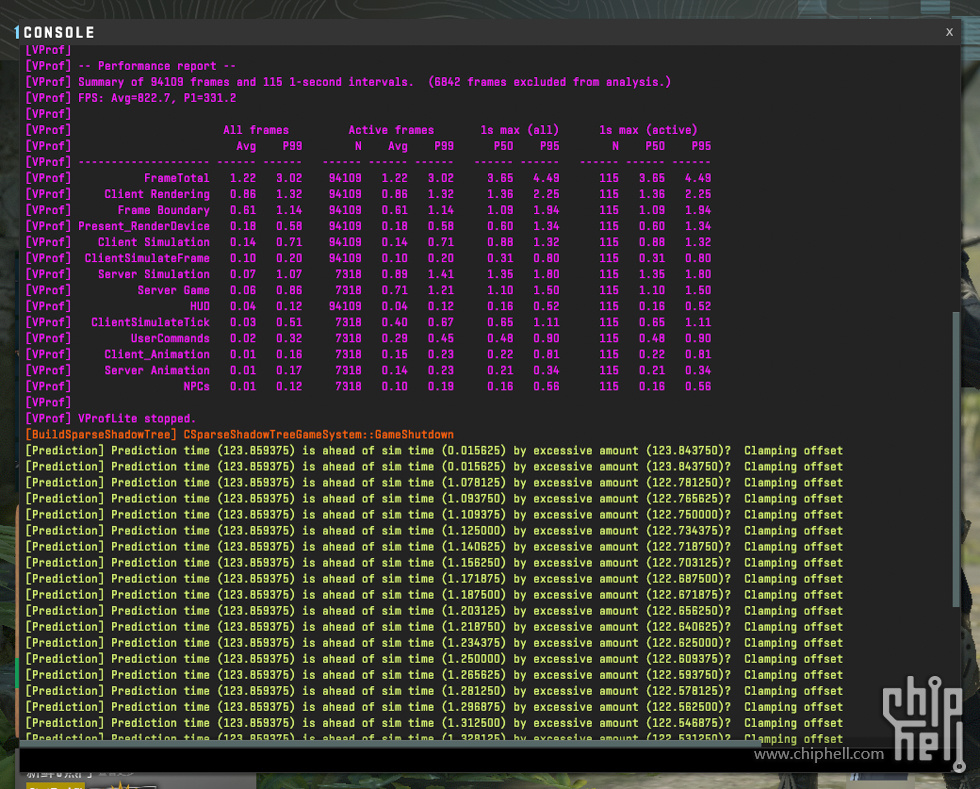Close the console window

(x=949, y=32)
